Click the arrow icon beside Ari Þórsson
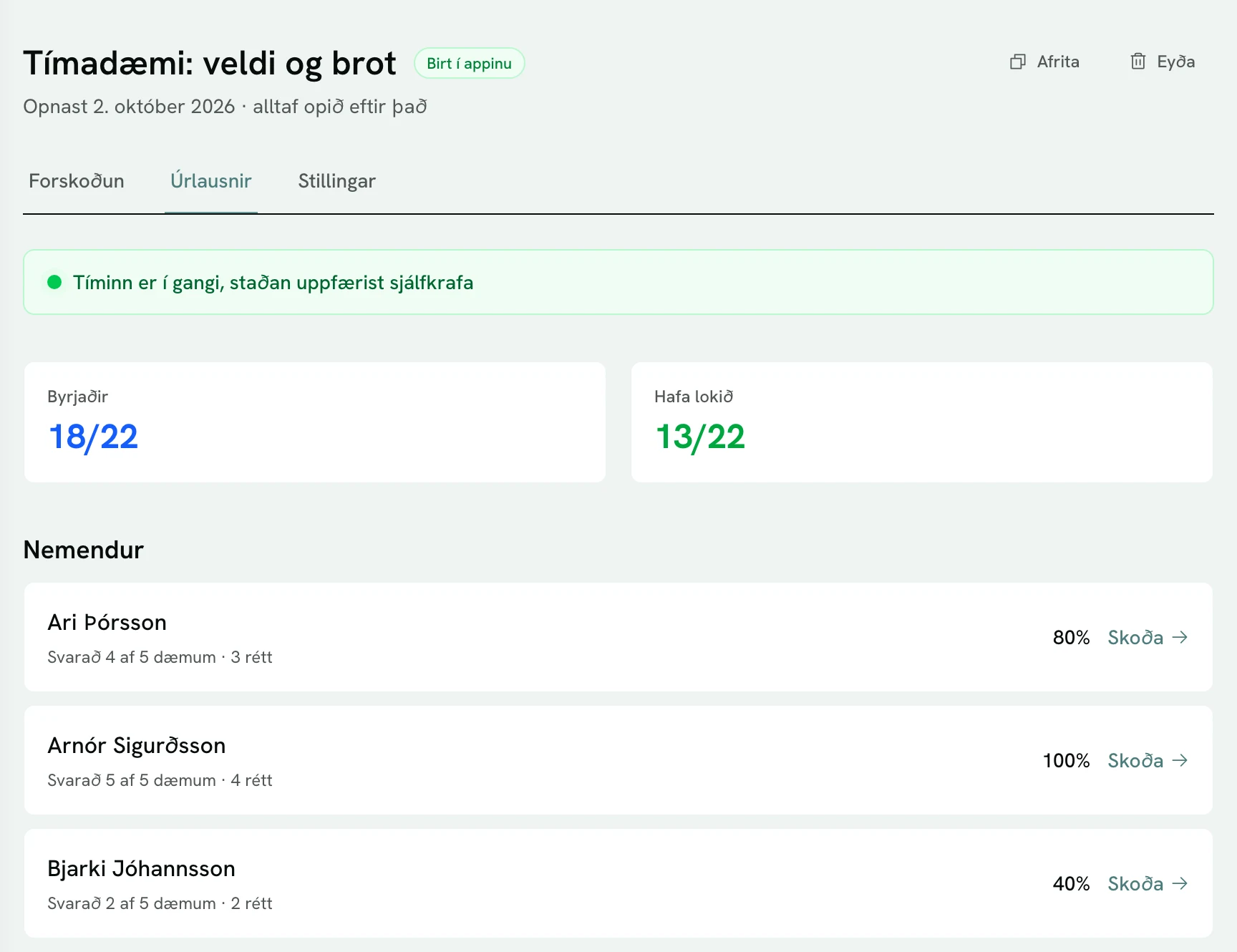This screenshot has height=952, width=1237. [1180, 637]
